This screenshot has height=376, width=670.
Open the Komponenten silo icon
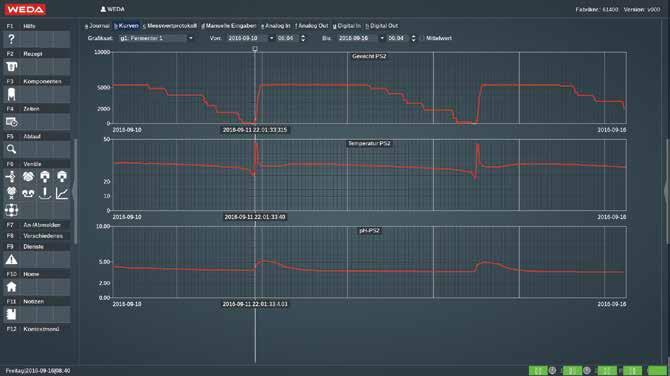12,94
